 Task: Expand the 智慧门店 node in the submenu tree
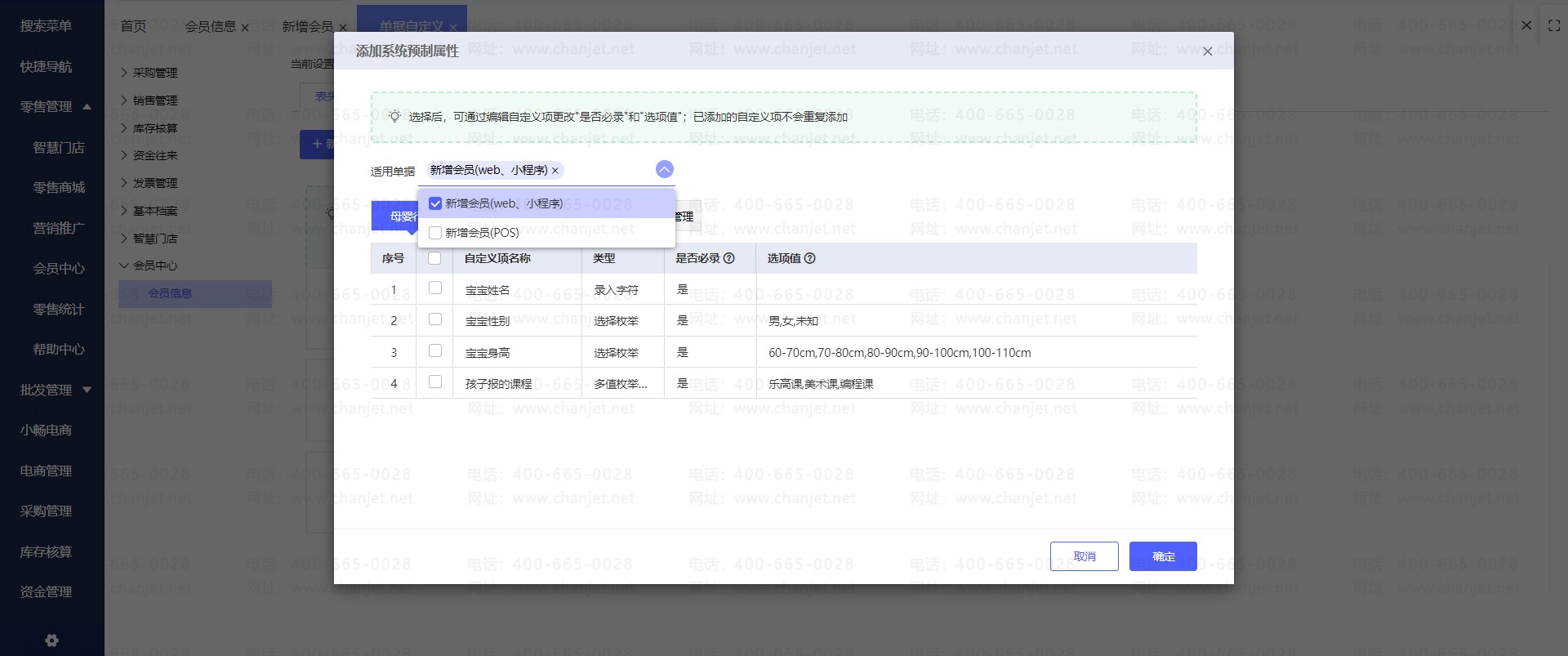pyautogui.click(x=124, y=239)
